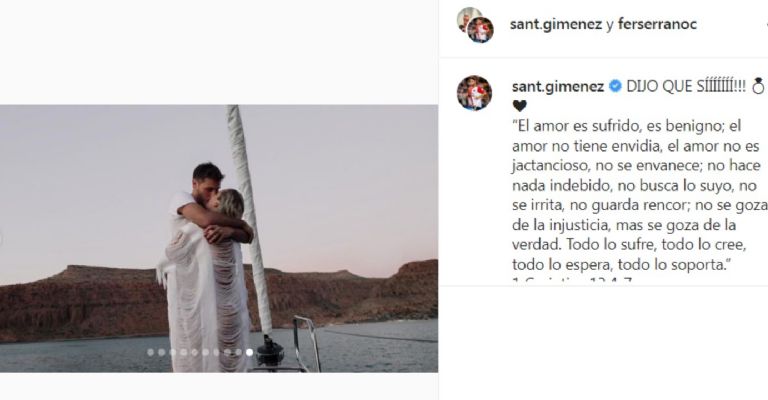Jump to first carousel dot
Viewport: 768px width, 400px height.
(x=150, y=352)
